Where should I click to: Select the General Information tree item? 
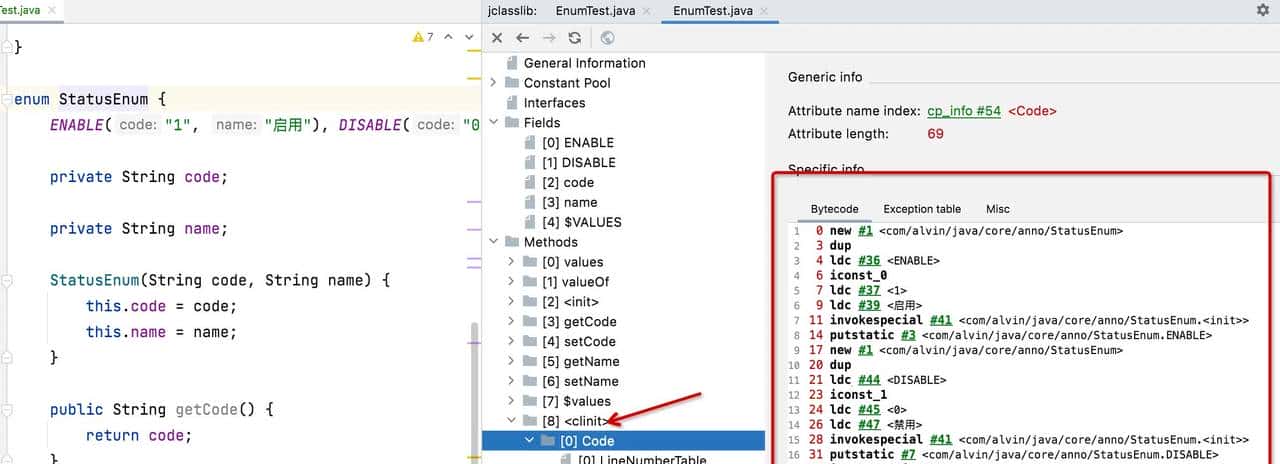[584, 63]
